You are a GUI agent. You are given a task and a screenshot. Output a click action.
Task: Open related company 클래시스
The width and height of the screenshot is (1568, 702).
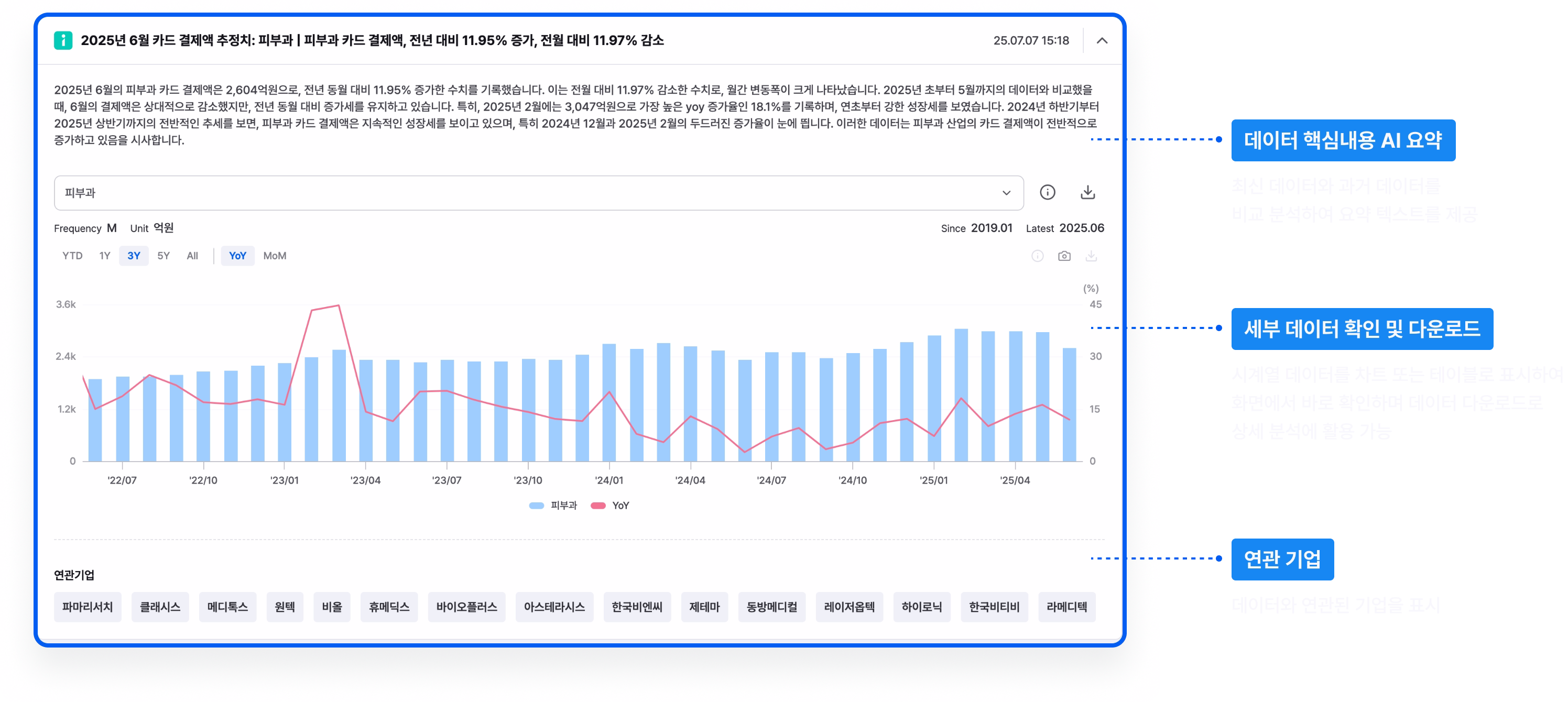coord(160,607)
